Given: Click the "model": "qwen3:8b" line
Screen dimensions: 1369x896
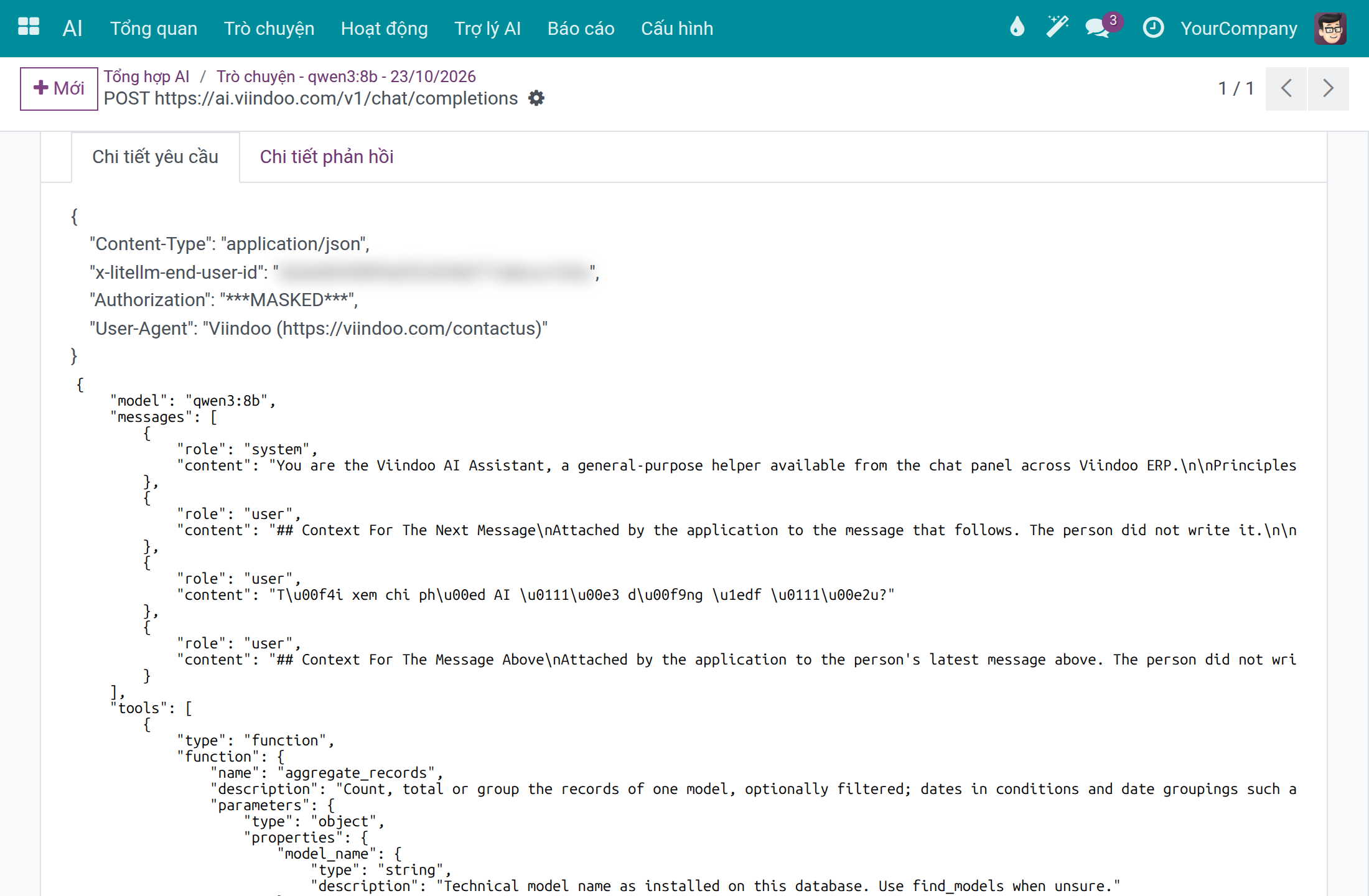Looking at the screenshot, I should (x=193, y=401).
